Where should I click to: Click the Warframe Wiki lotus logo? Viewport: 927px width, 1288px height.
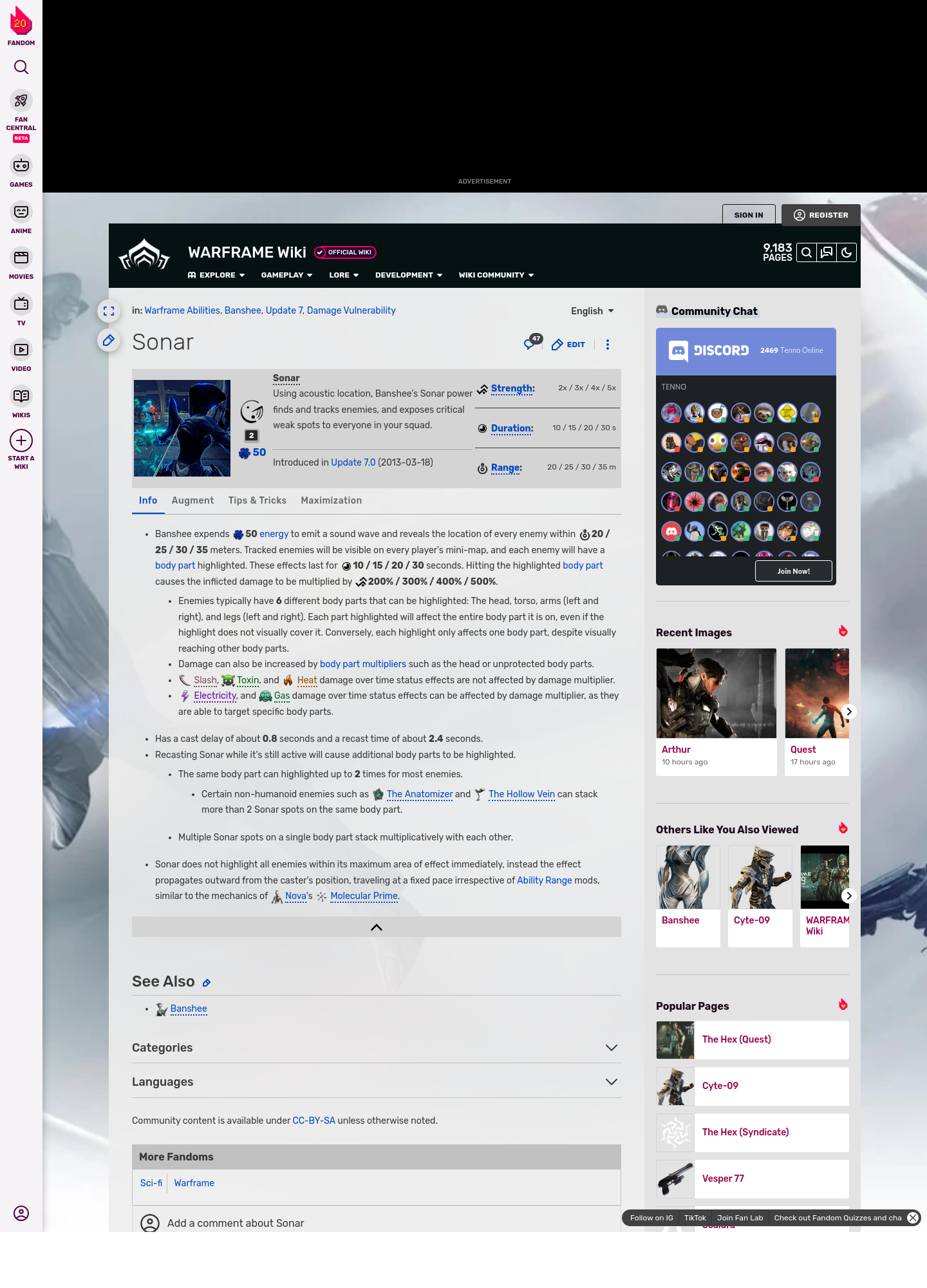click(144, 255)
